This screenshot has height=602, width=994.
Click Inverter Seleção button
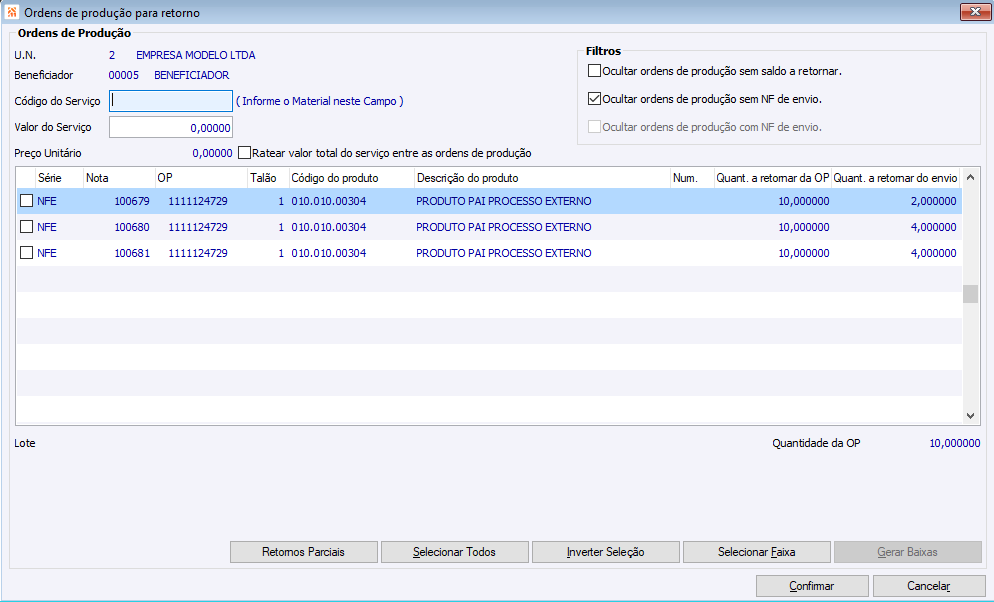point(605,552)
